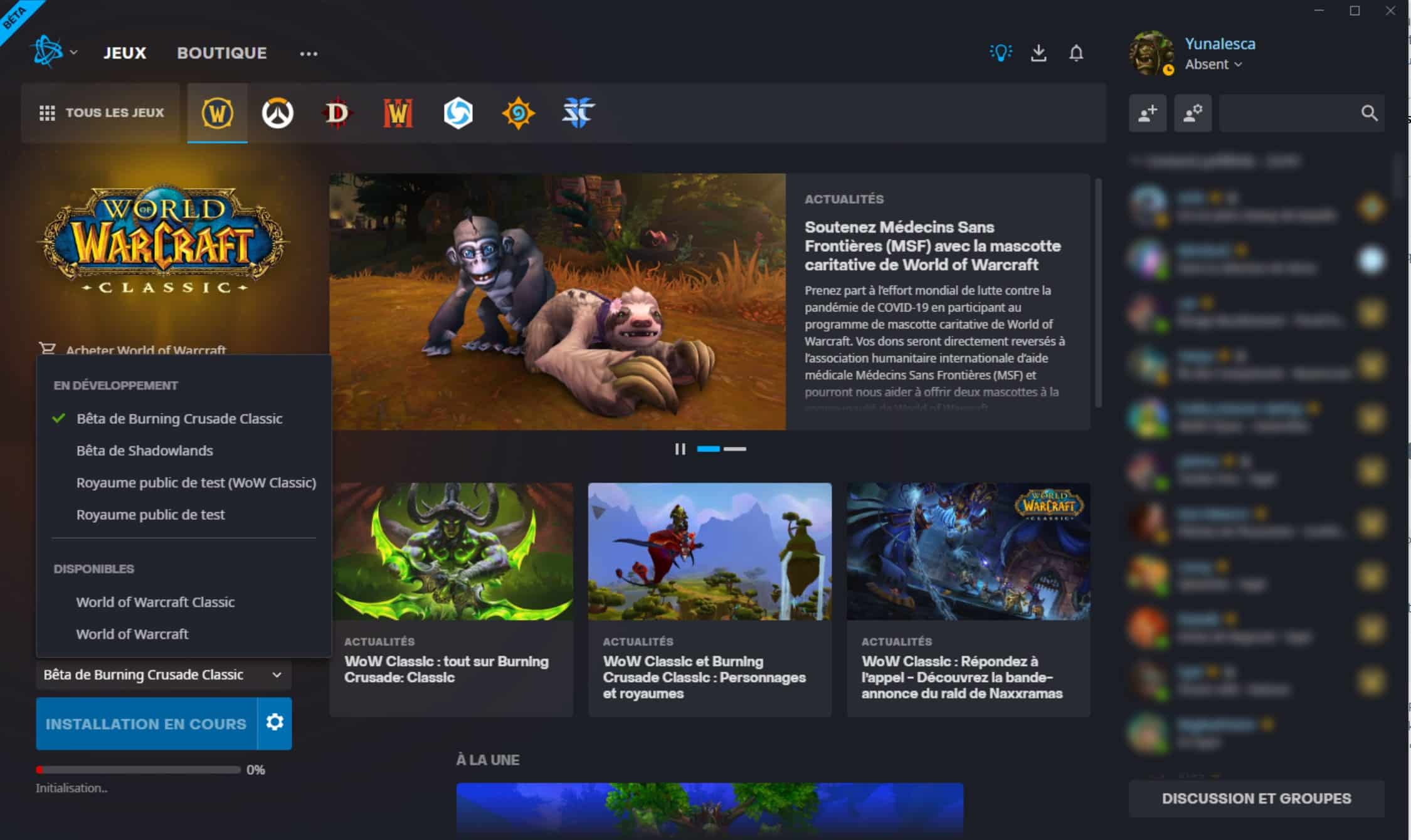This screenshot has width=1411, height=840.
Task: Open DISCUSSION ET GROUPES panel
Action: [x=1256, y=799]
